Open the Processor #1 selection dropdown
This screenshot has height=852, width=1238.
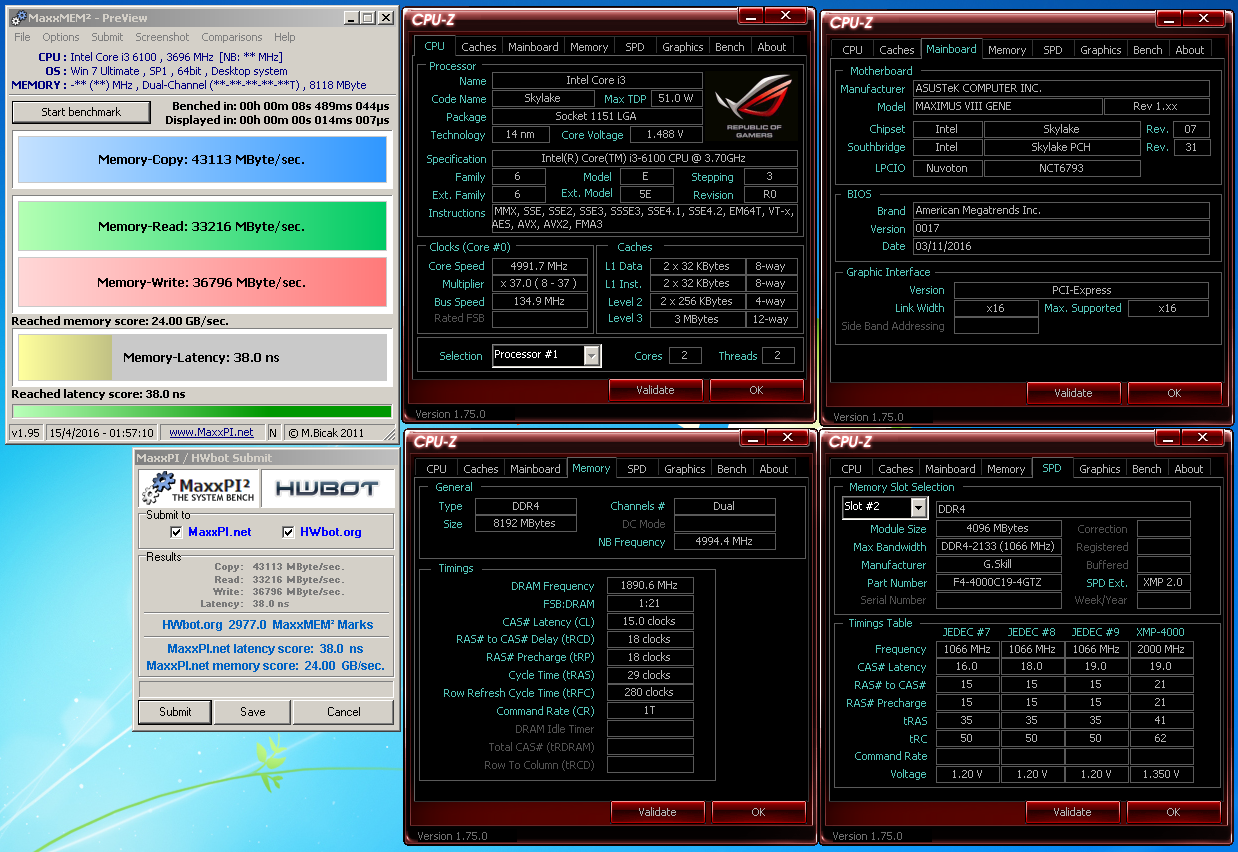592,355
